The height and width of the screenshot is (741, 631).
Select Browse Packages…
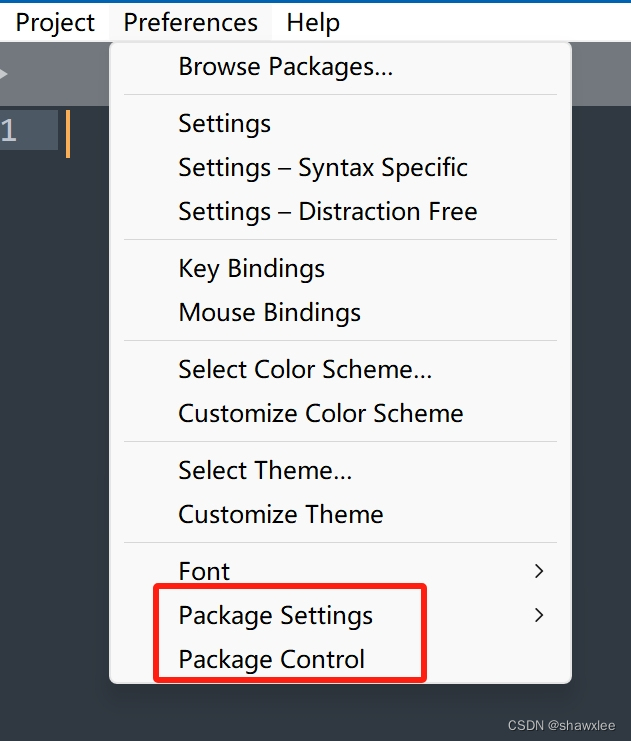[x=340, y=66]
